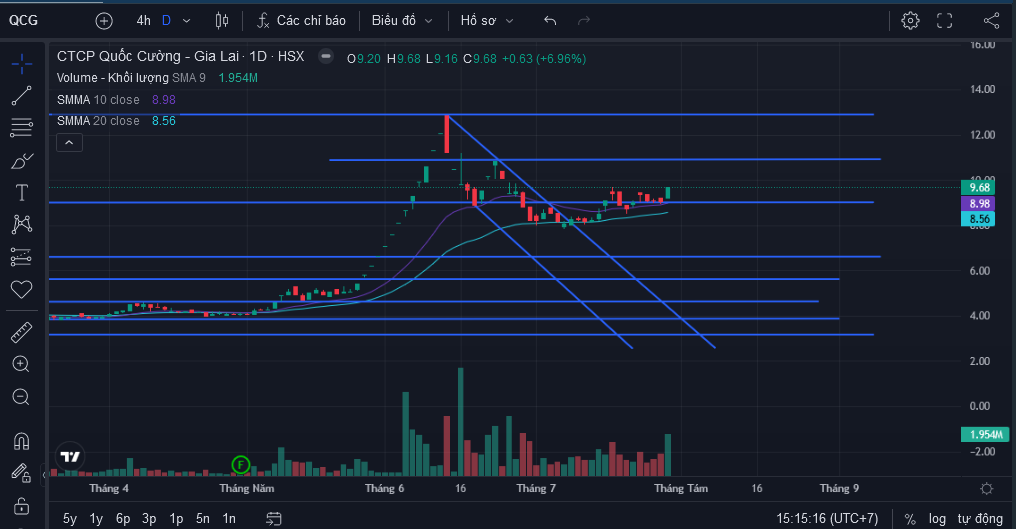
Task: Select the 5n date range
Action: click(x=203, y=519)
